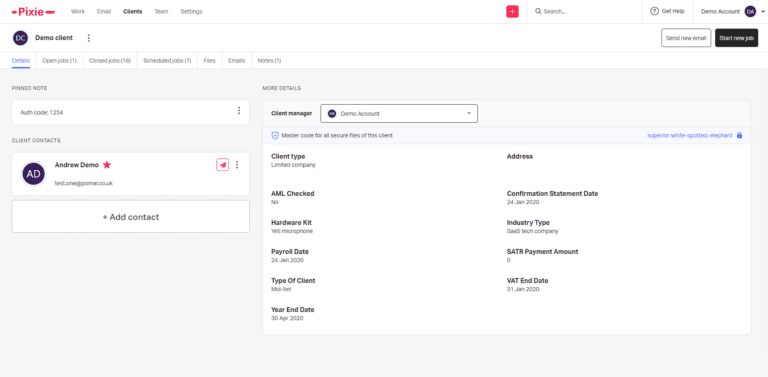Open the Work menu
This screenshot has width=768, height=377.
tap(78, 11)
